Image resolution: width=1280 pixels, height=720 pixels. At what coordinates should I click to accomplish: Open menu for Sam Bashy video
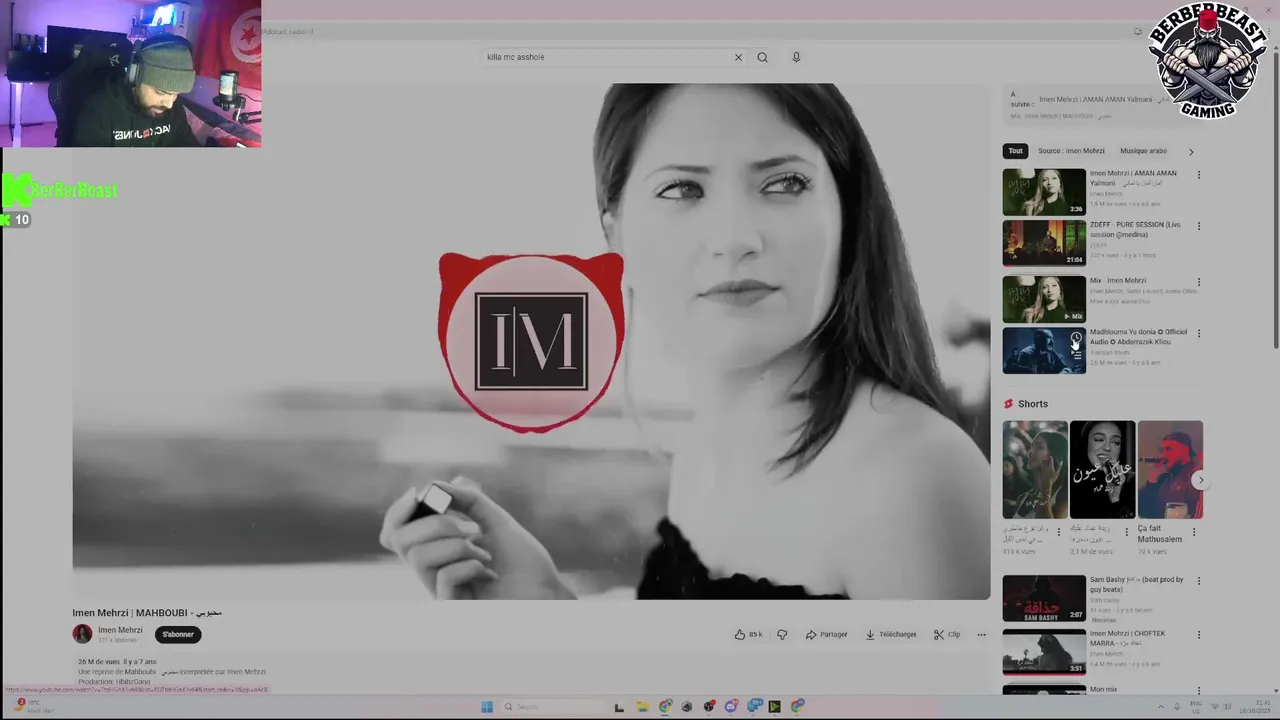click(x=1198, y=581)
